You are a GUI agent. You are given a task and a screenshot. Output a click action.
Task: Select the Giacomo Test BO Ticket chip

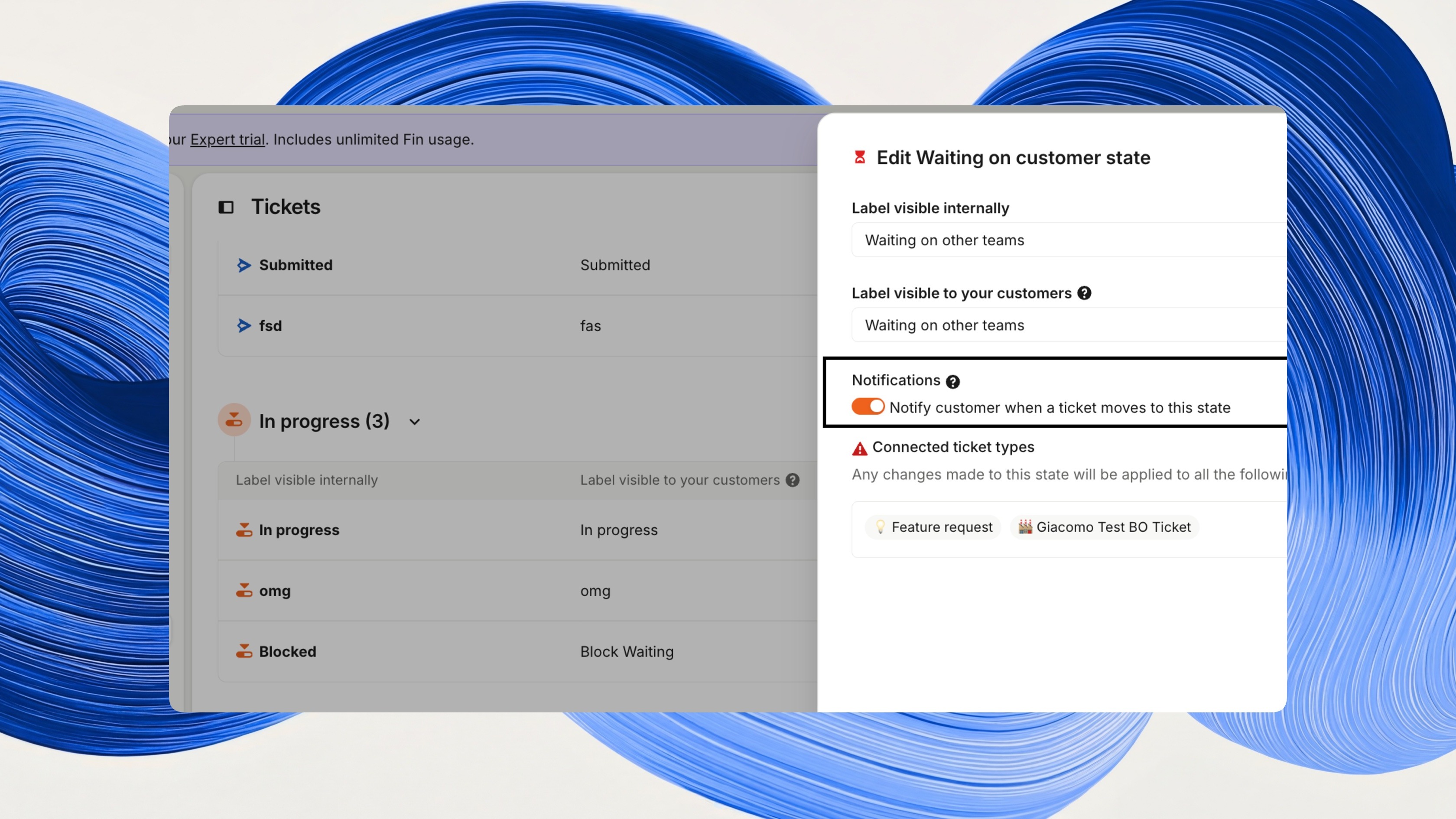click(1104, 527)
